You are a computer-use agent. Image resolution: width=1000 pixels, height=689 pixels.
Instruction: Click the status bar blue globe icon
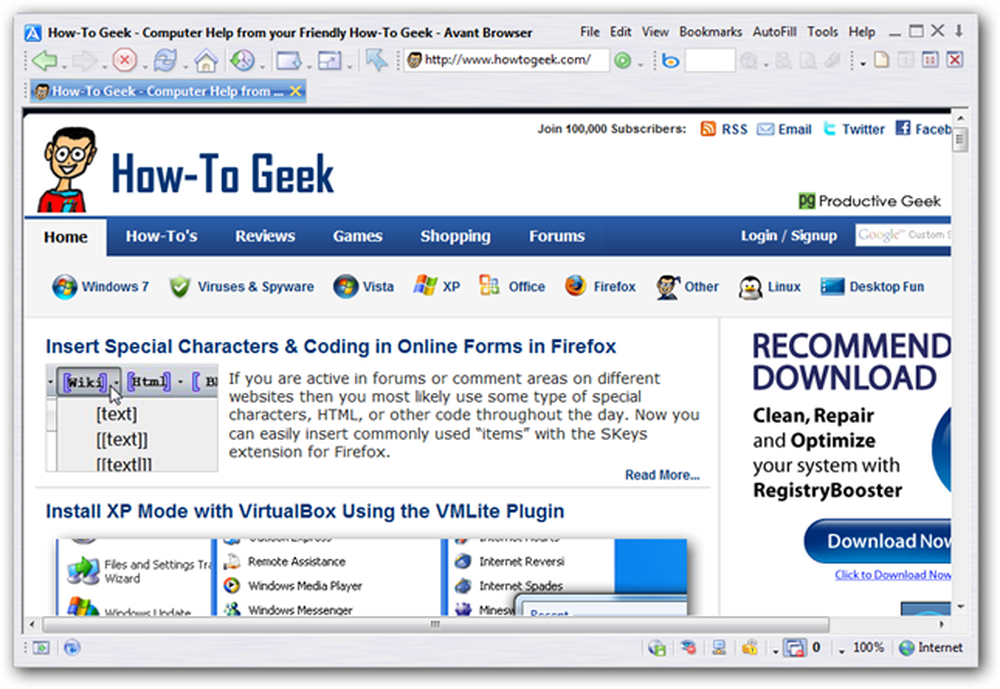72,648
